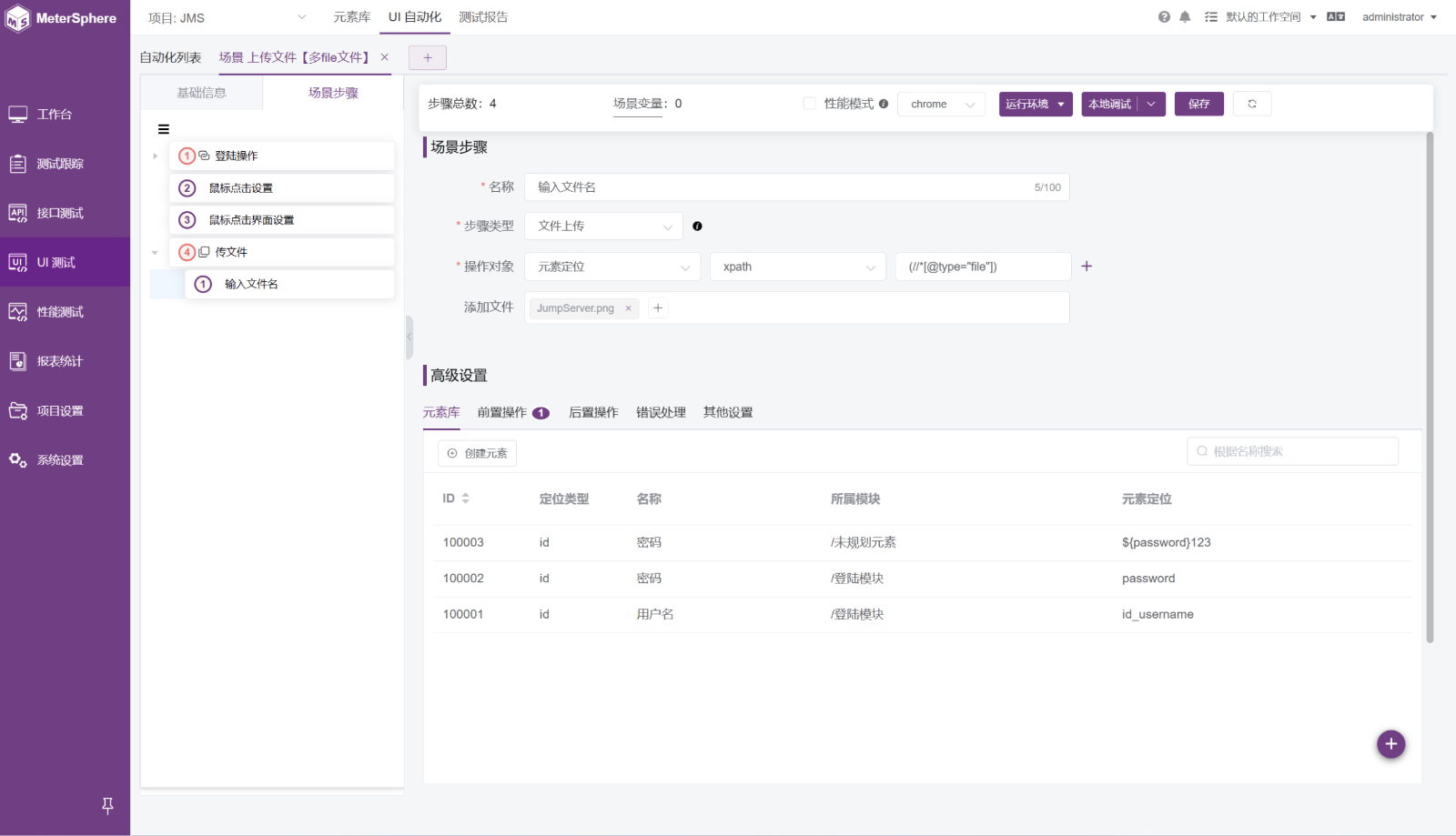The image size is (1456, 836).
Task: Open the chrome browser dropdown
Action: 941,104
